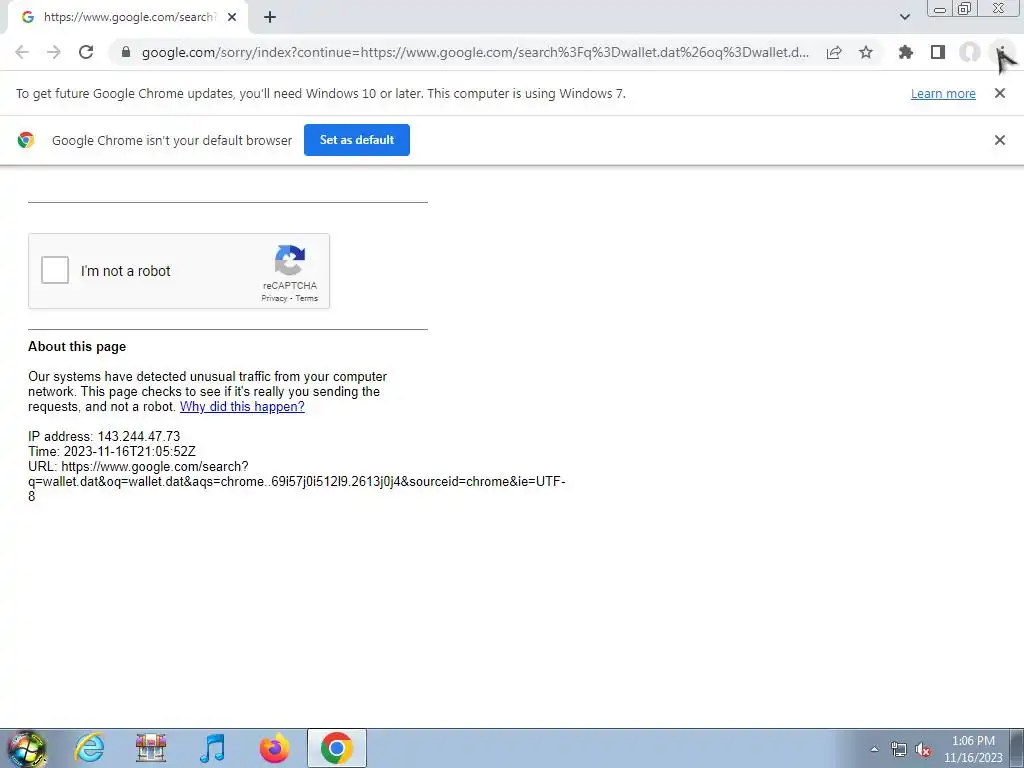
Task: Click the Set as default button
Action: point(357,140)
